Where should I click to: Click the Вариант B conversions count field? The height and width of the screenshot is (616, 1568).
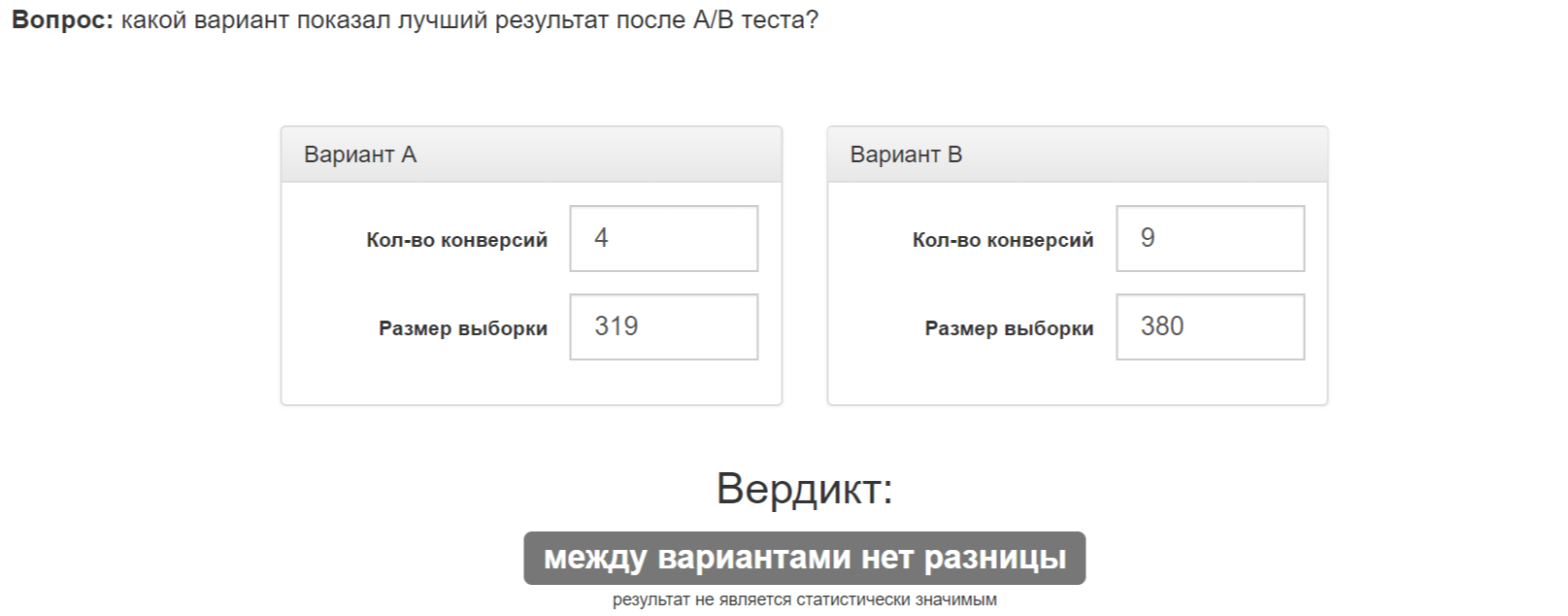pos(1210,238)
